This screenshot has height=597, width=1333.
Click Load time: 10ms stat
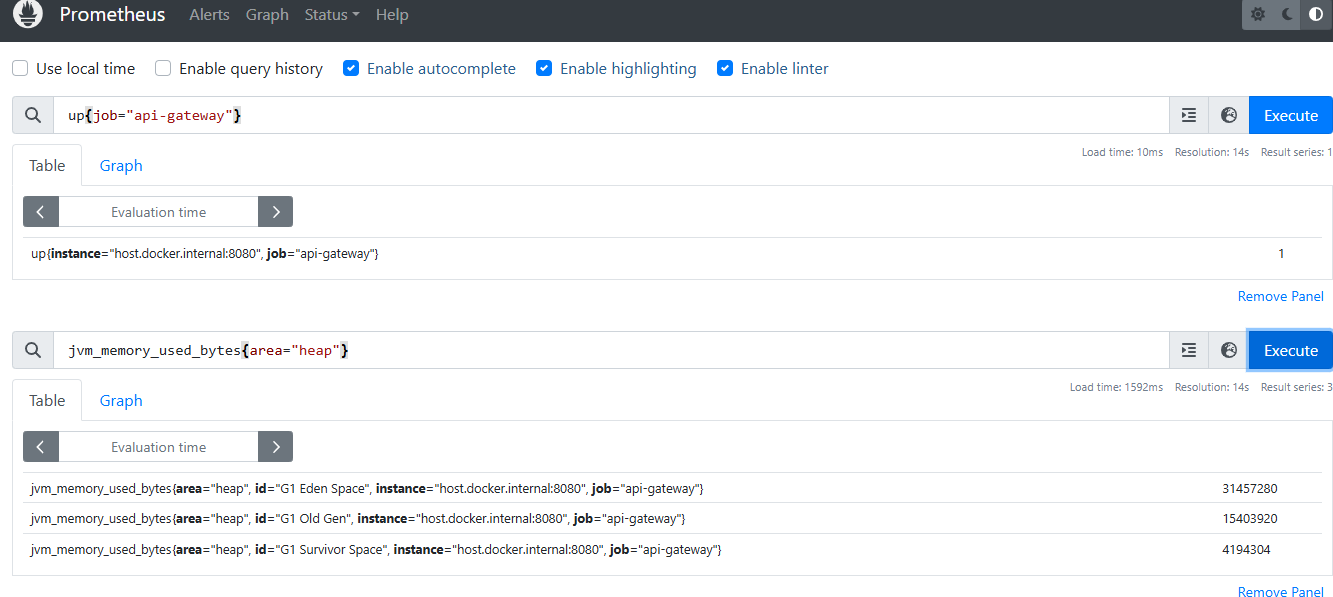pos(1122,152)
